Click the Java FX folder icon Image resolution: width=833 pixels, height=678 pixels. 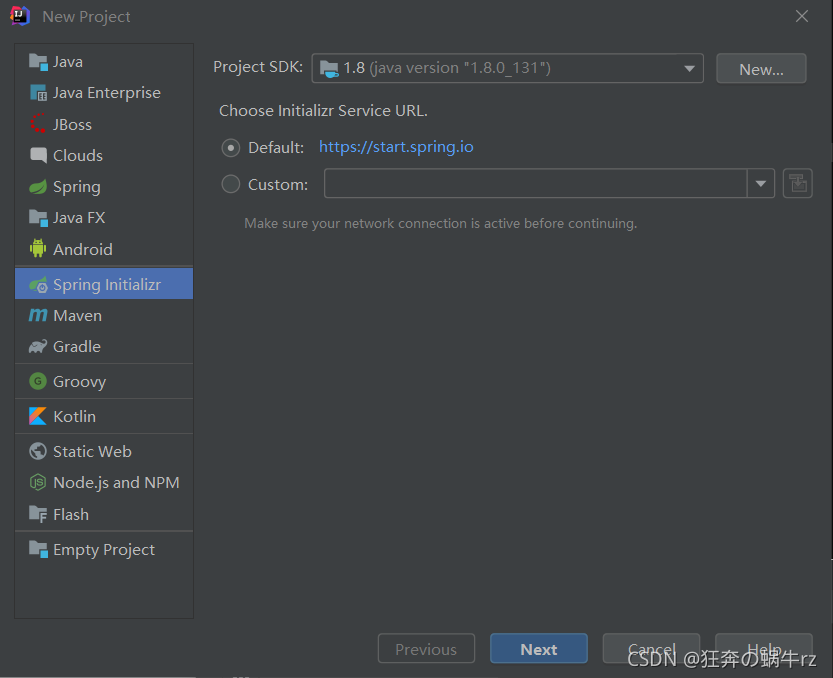coord(38,218)
